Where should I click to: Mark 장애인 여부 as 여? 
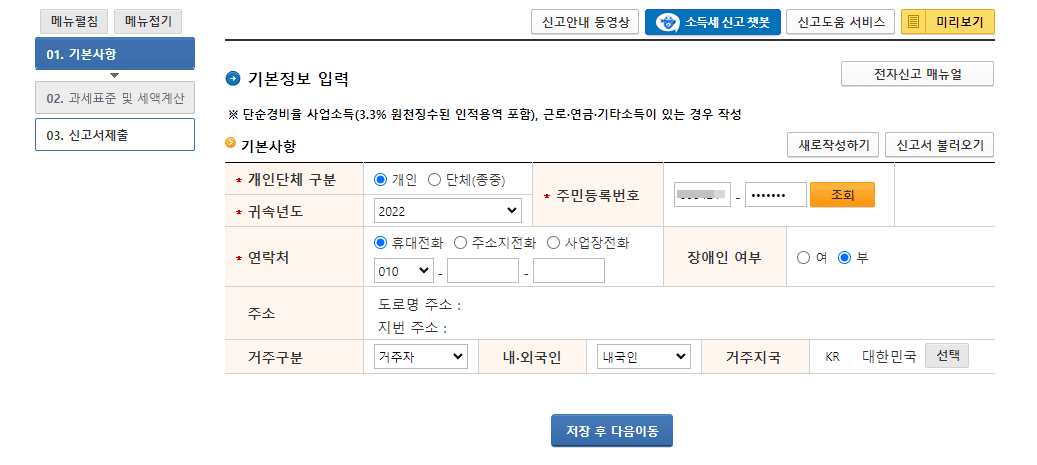coord(803,257)
